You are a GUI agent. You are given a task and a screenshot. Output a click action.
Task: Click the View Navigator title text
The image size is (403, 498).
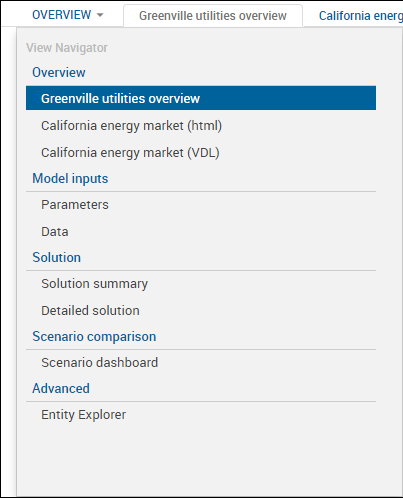[x=67, y=48]
